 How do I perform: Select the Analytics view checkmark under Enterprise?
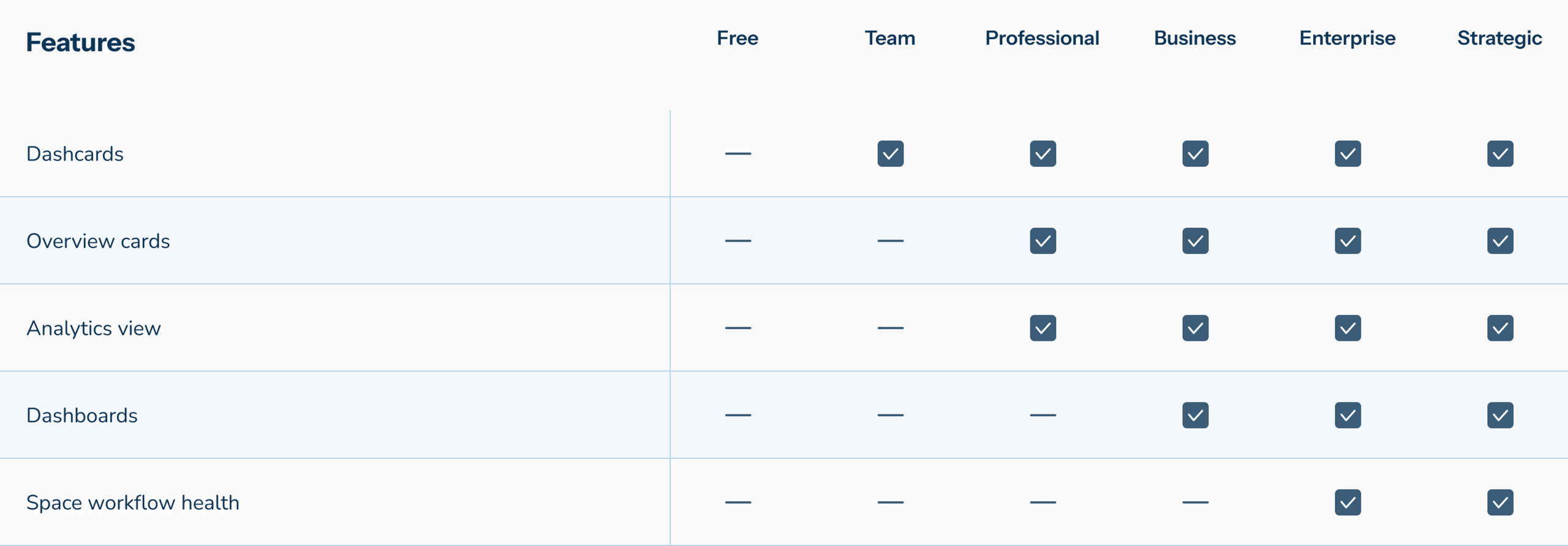pyautogui.click(x=1347, y=328)
